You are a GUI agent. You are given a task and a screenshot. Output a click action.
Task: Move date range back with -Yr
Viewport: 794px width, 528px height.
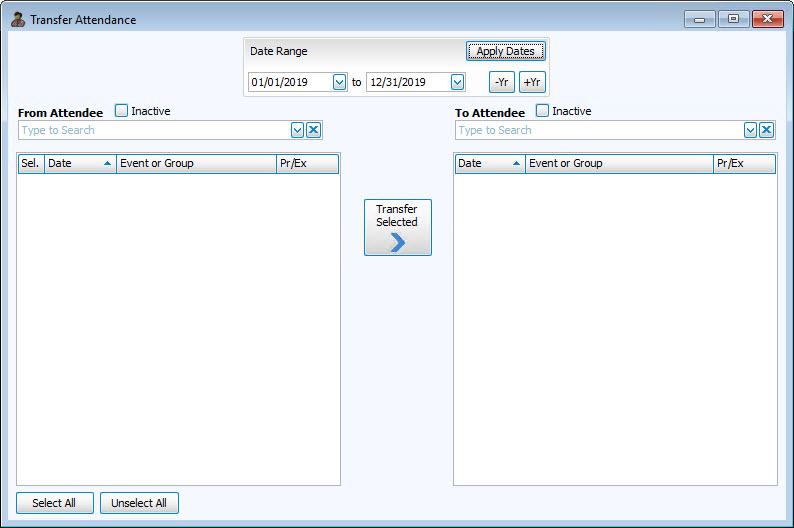pyautogui.click(x=502, y=82)
